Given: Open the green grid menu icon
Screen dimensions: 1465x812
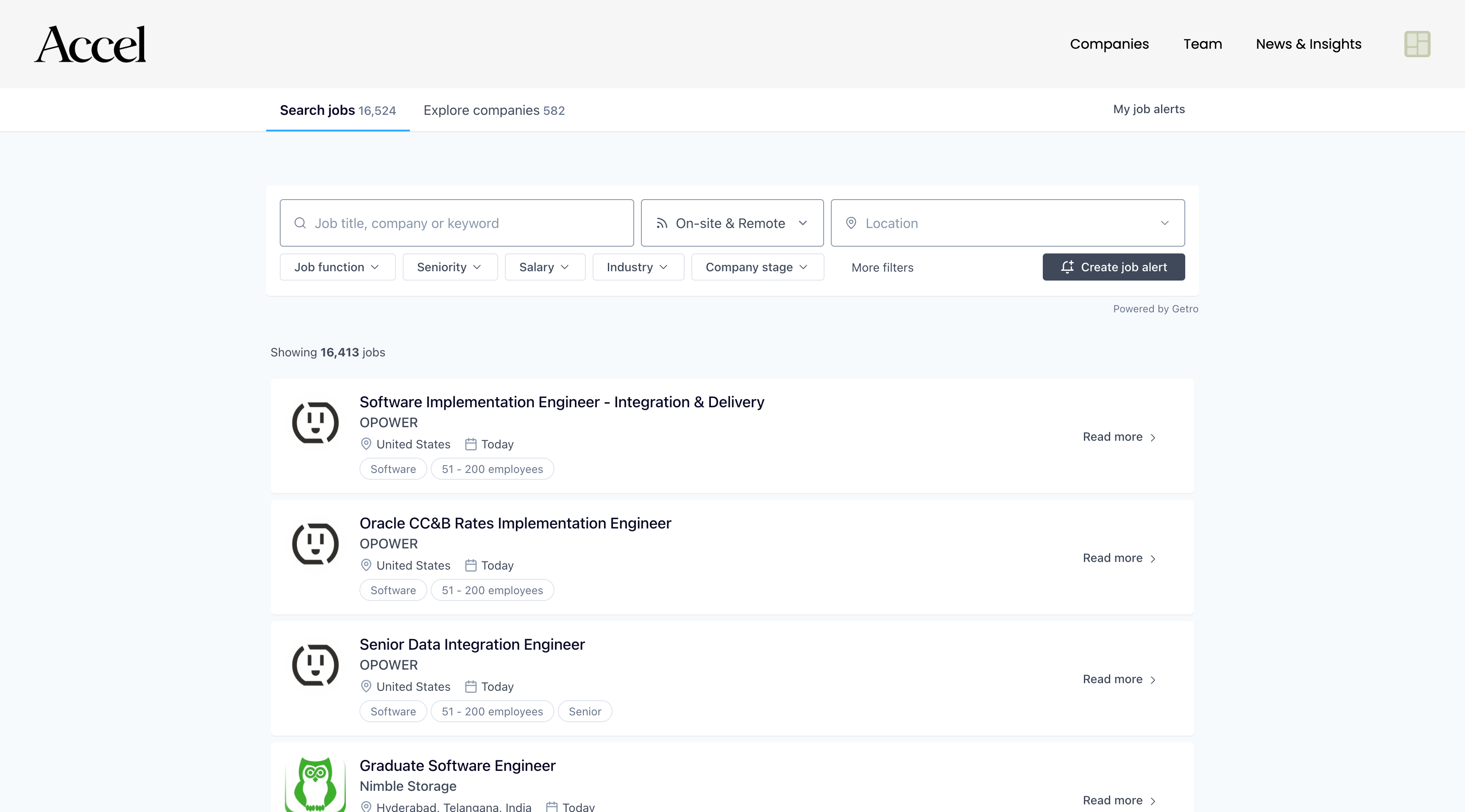Looking at the screenshot, I should 1417,44.
